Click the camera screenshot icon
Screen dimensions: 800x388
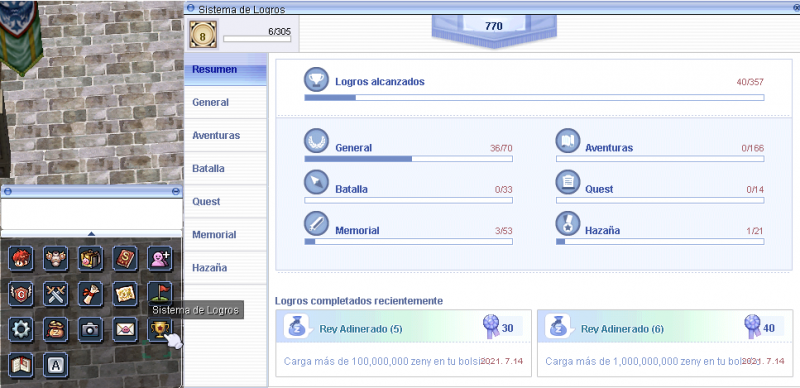coord(91,330)
